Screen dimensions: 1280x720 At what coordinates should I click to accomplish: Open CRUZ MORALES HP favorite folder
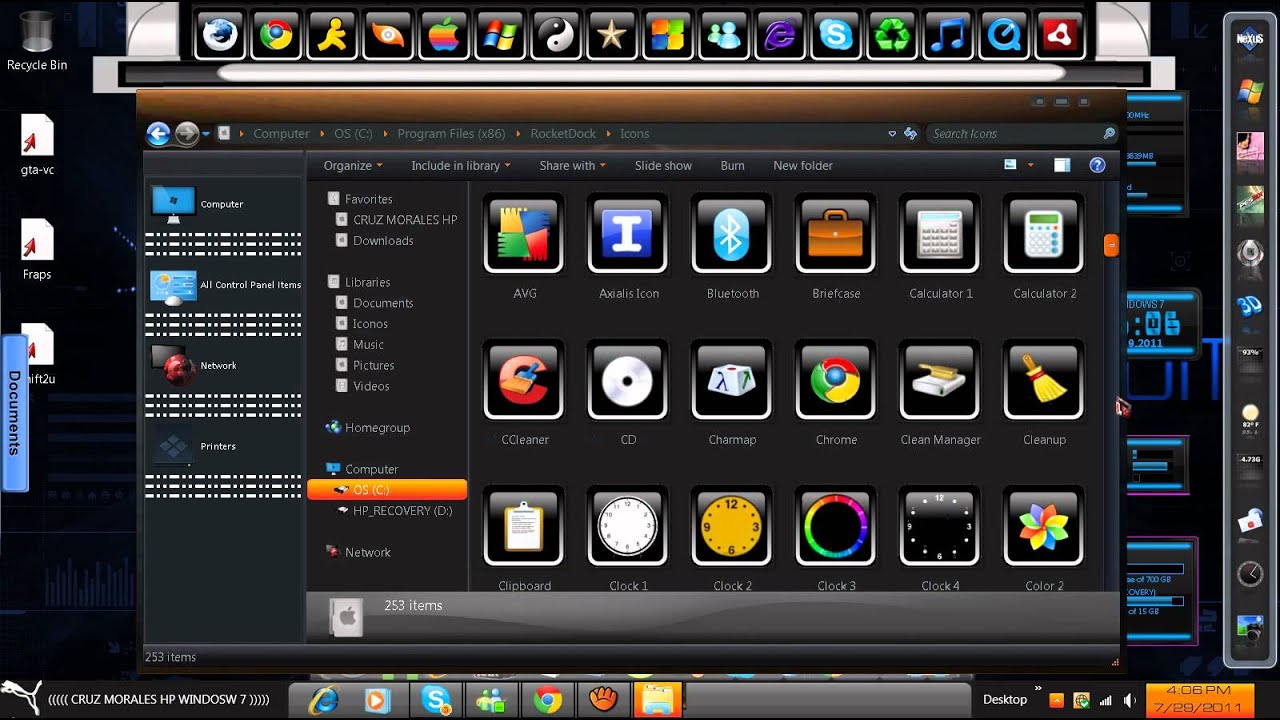(x=405, y=220)
